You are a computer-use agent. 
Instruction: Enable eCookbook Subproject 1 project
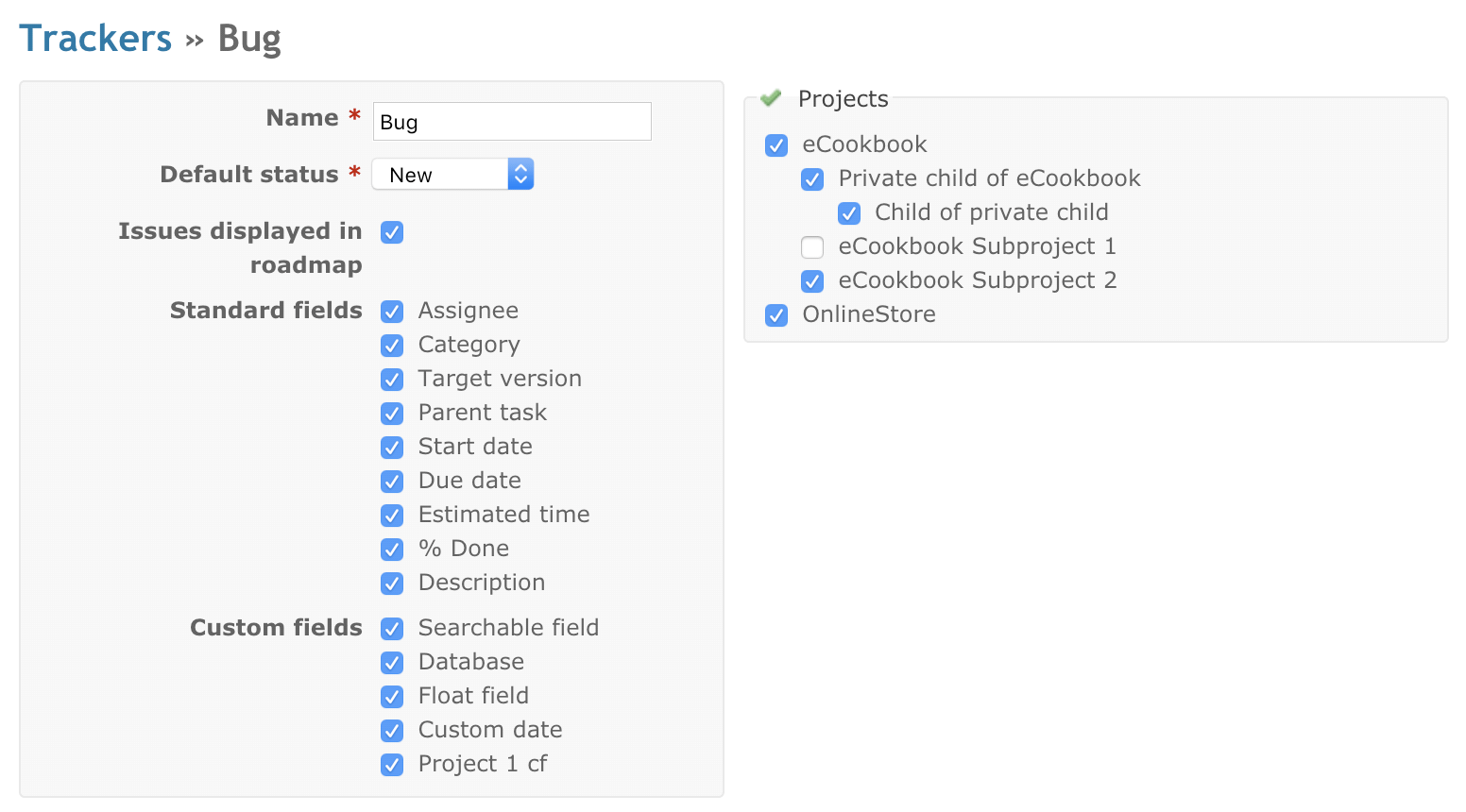point(812,247)
